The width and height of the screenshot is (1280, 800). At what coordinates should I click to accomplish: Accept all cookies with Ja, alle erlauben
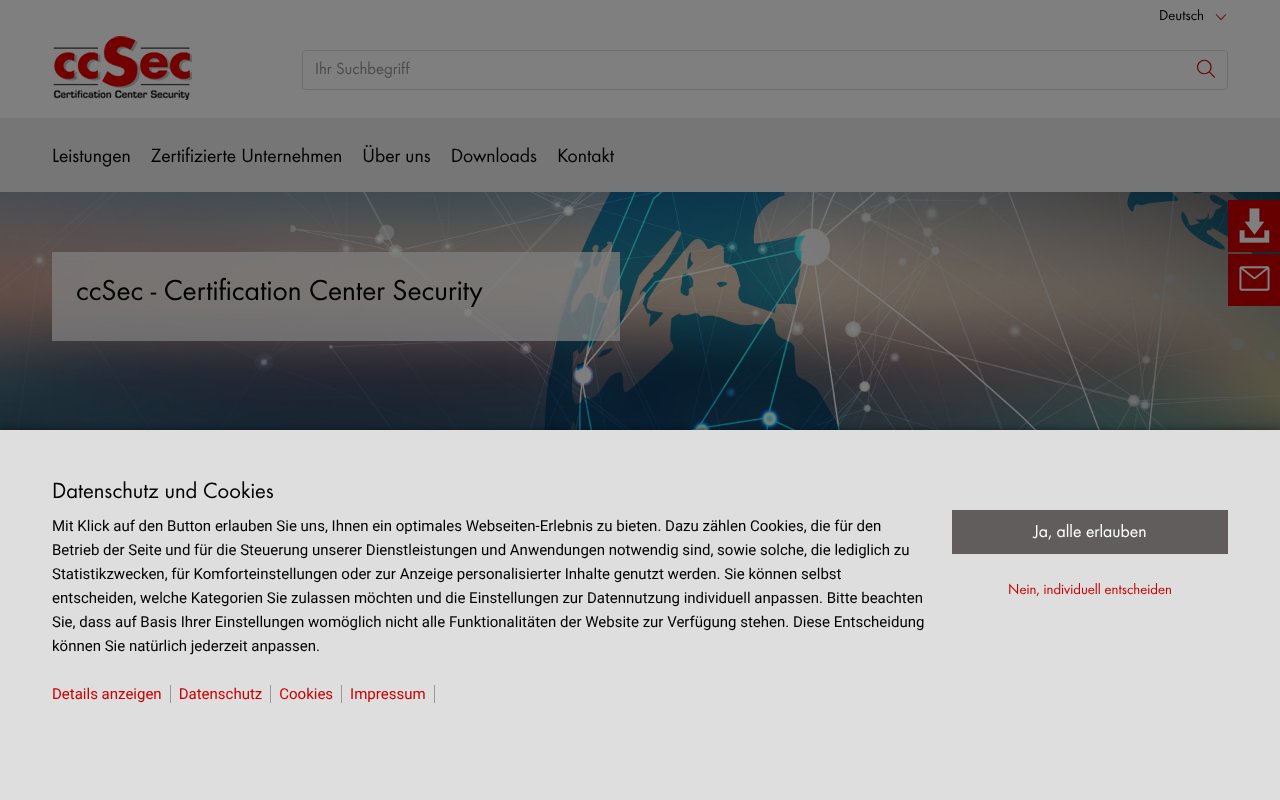[x=1089, y=531]
